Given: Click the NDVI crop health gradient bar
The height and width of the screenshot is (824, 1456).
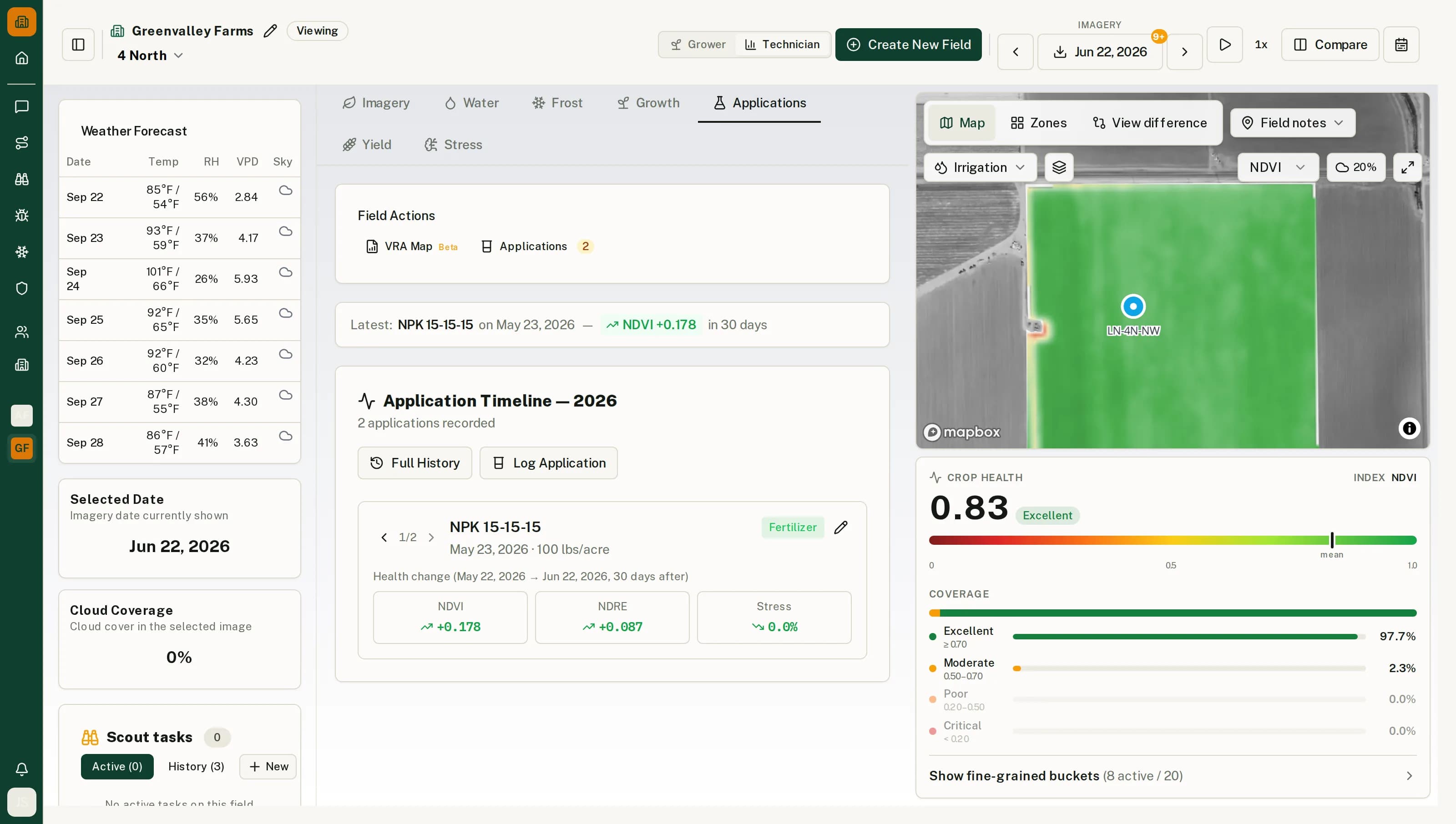Looking at the screenshot, I should click(1172, 541).
